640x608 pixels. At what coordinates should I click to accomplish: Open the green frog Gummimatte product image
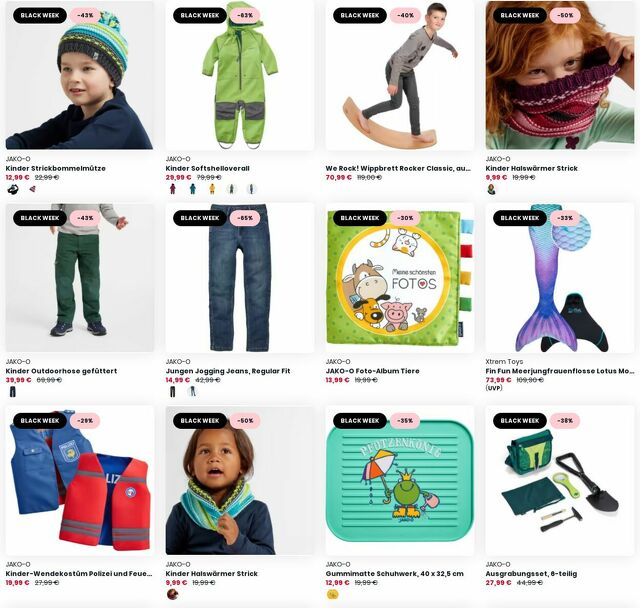(x=400, y=481)
